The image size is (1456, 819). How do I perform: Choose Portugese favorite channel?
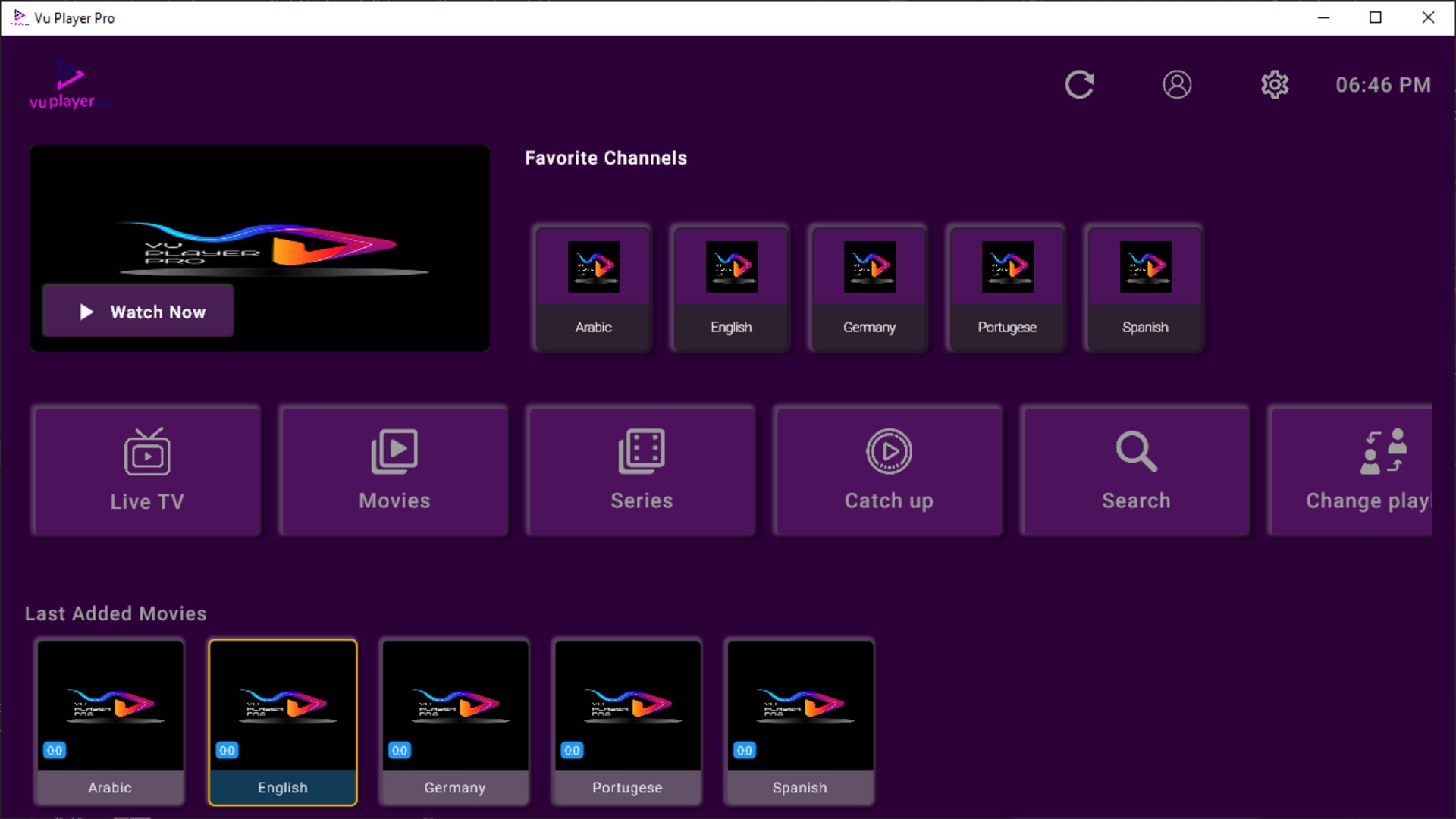1007,288
